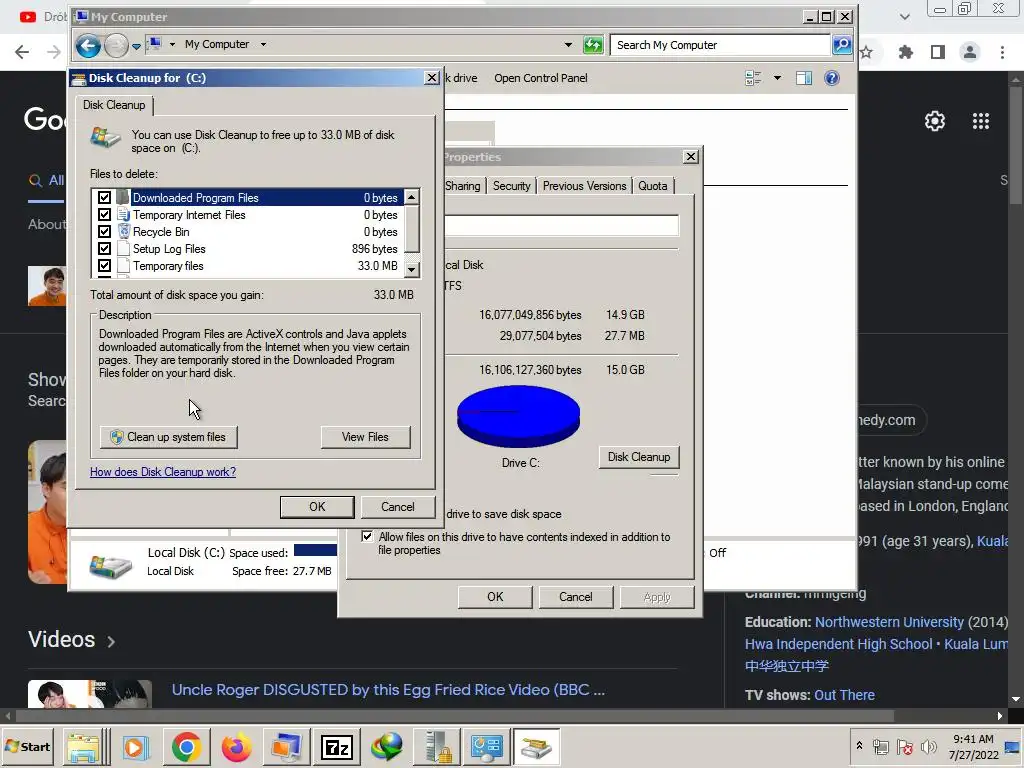1024x768 pixels.
Task: Click the Disk Cleanup taskbar icon
Action: (x=536, y=747)
